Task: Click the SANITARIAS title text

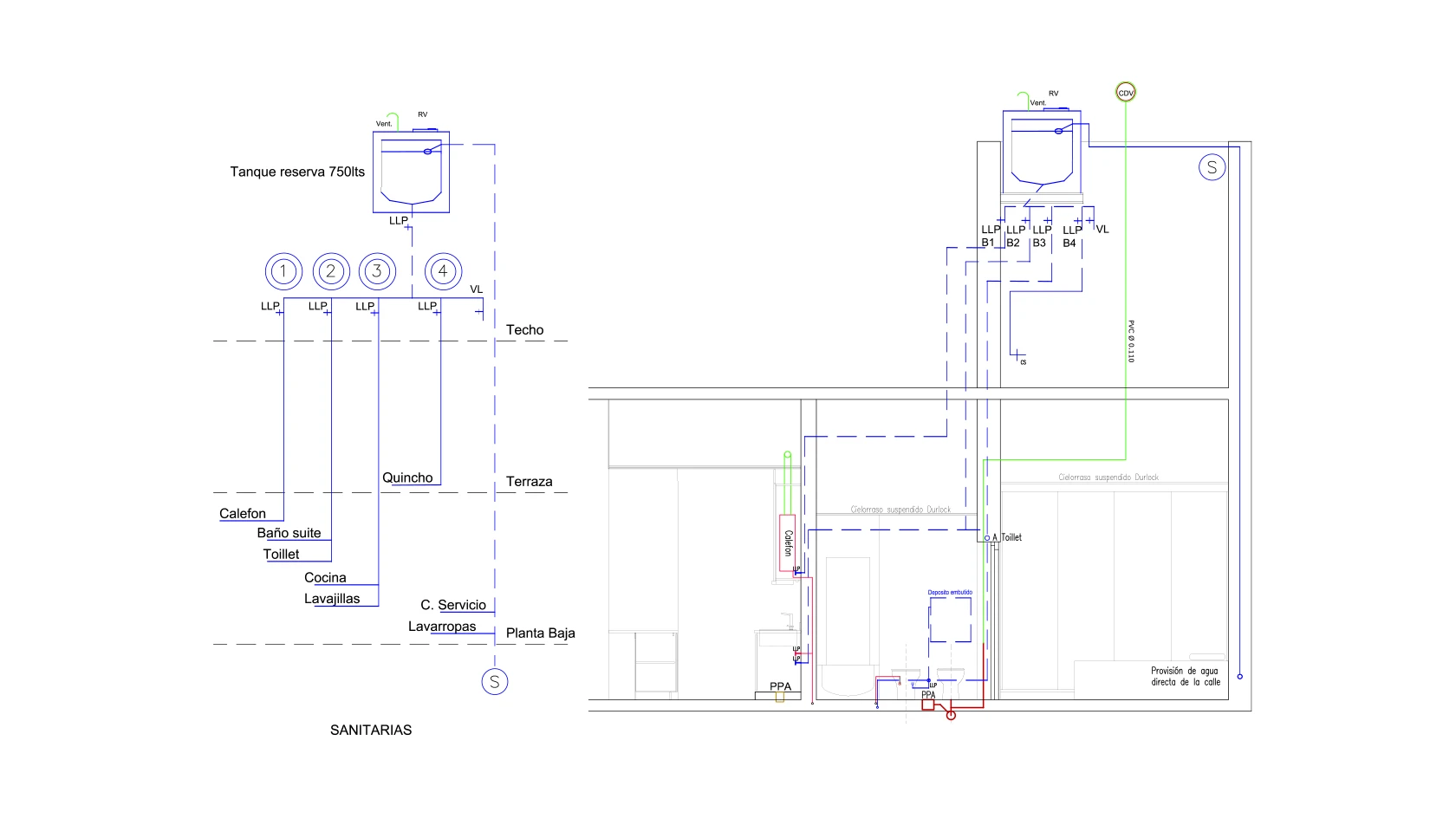Action: coord(371,730)
